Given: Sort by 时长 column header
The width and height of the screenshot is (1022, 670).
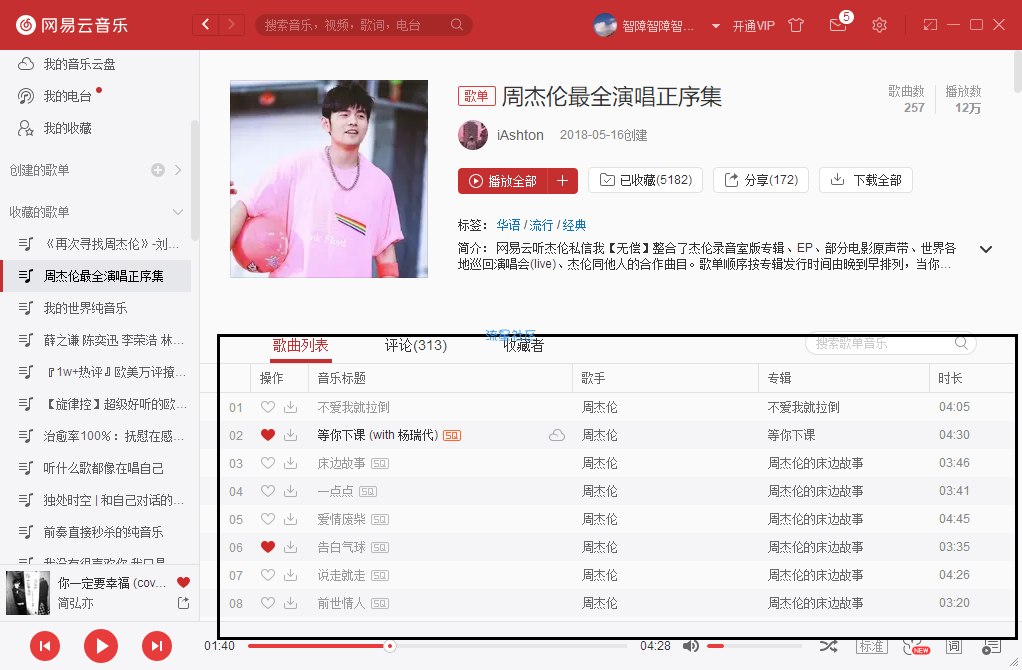Looking at the screenshot, I should (971, 378).
